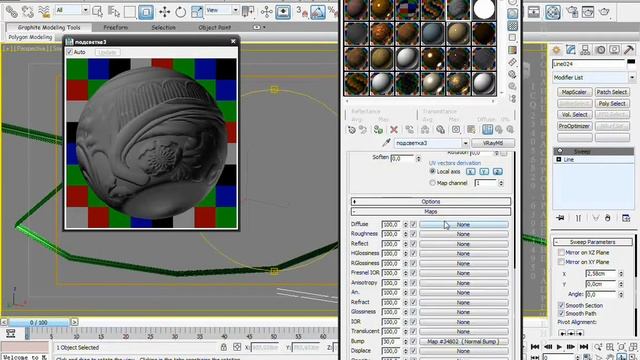Open the Motion command panel tab
640x360 pixels.
tap(600, 50)
